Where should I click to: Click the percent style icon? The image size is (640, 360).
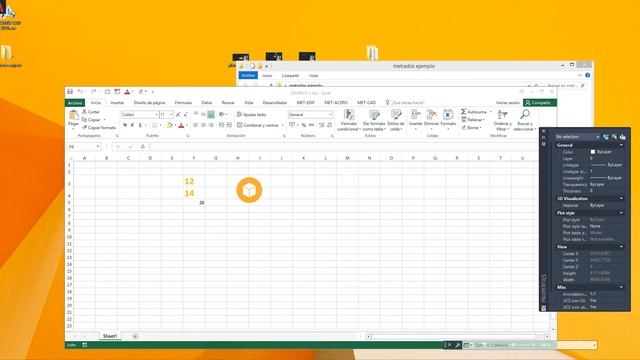(x=304, y=125)
